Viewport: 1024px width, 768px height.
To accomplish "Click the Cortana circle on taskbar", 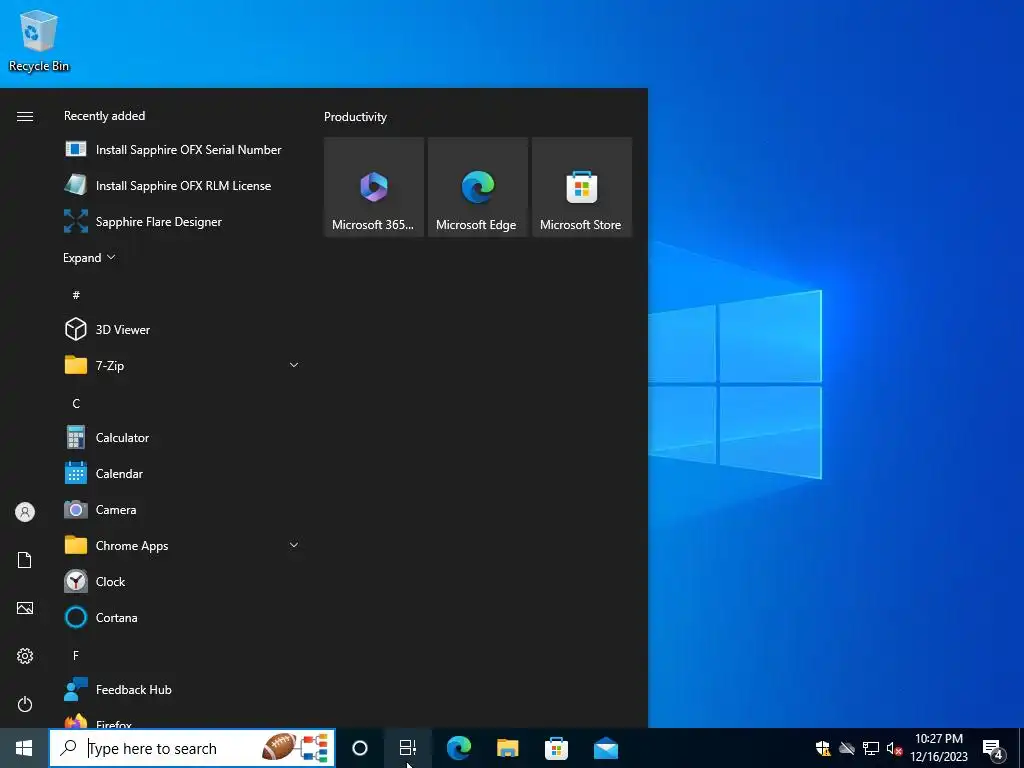I will [360, 748].
